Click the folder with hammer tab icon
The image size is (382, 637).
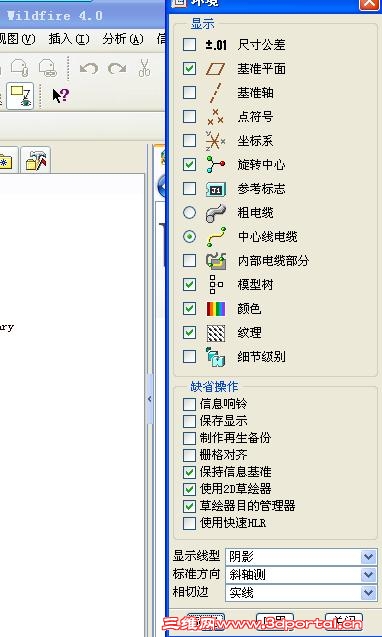[36, 160]
